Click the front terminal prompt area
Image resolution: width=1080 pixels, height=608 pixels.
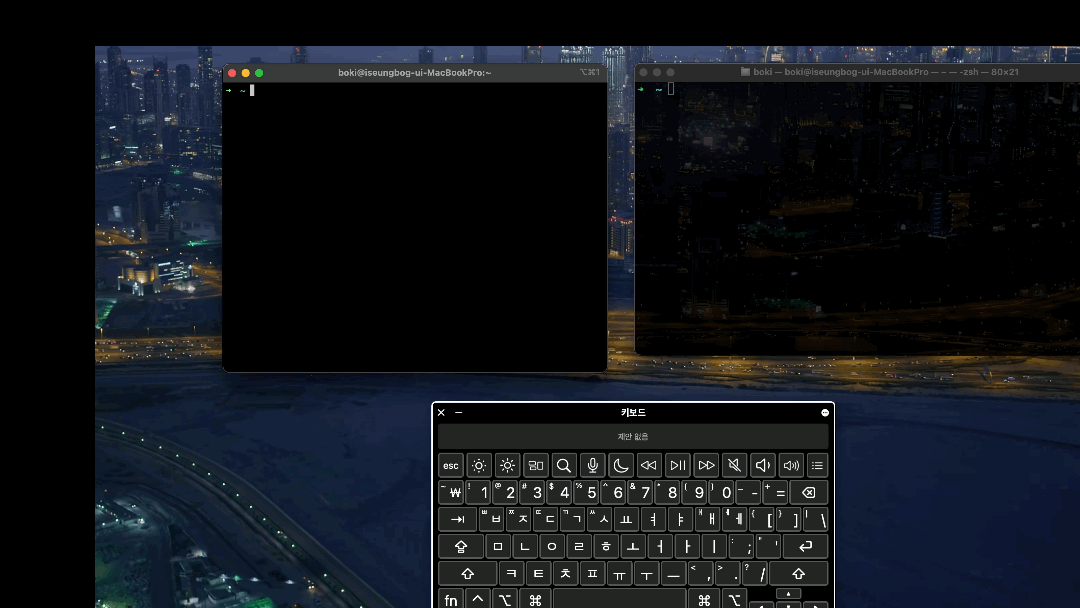[x=415, y=227]
